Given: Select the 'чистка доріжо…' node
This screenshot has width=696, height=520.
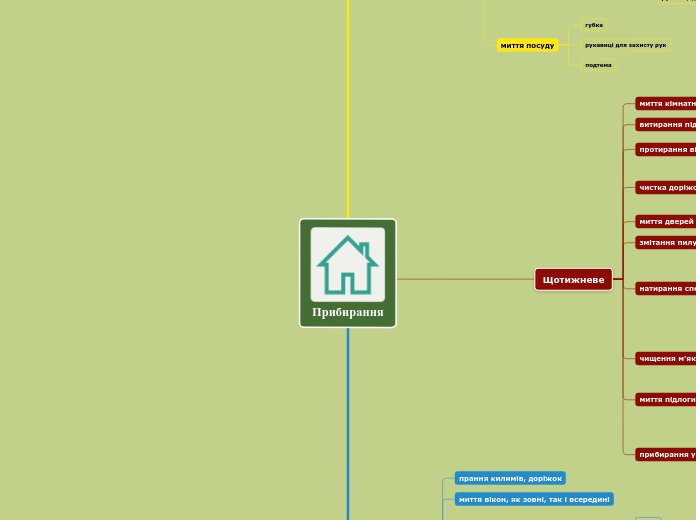Looking at the screenshot, I should 666,188.
